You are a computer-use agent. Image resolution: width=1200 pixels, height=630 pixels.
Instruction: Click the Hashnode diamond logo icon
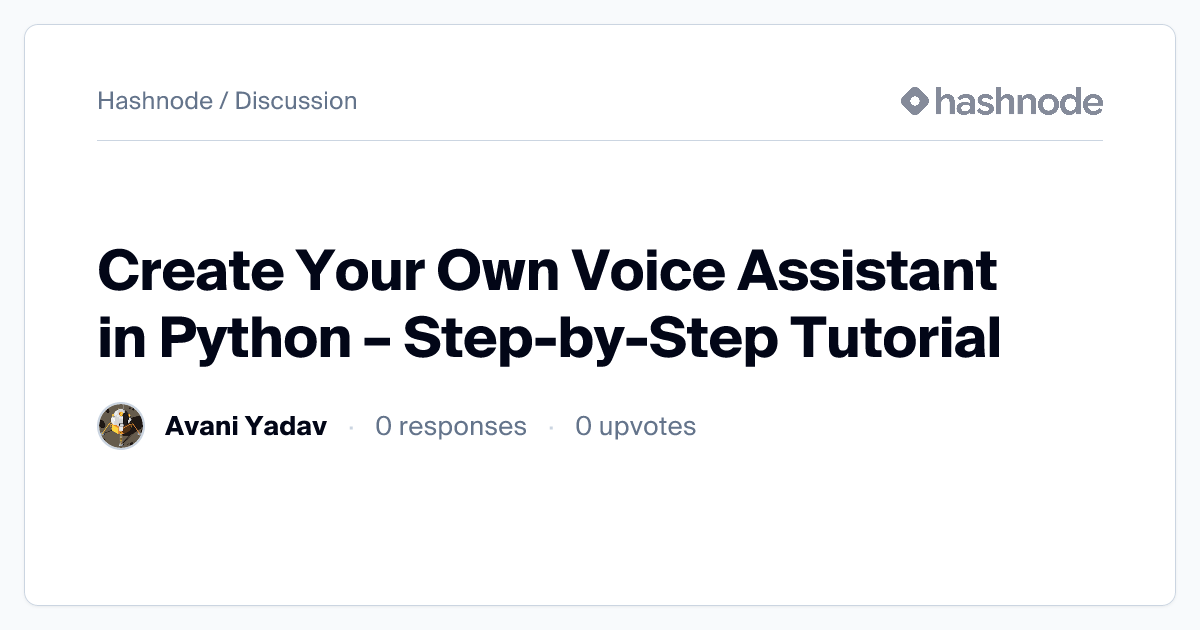(x=915, y=101)
